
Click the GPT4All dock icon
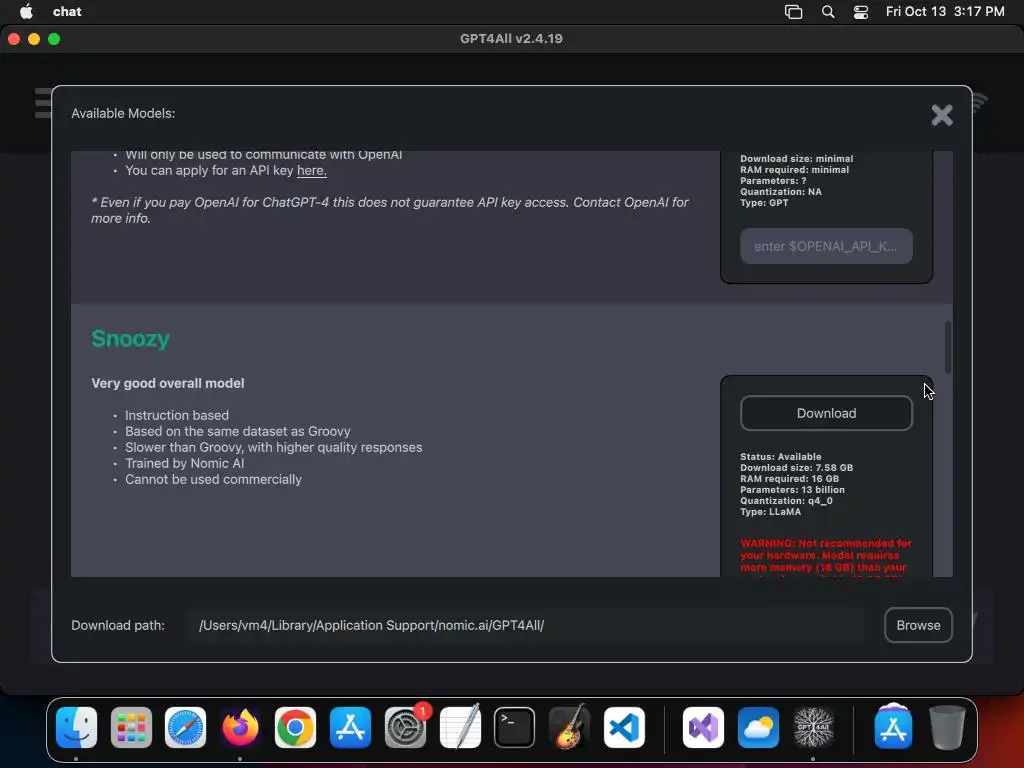(x=813, y=728)
